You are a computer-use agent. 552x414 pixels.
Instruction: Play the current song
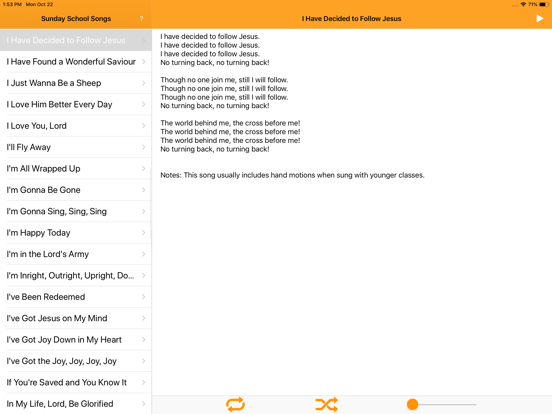(x=539, y=18)
